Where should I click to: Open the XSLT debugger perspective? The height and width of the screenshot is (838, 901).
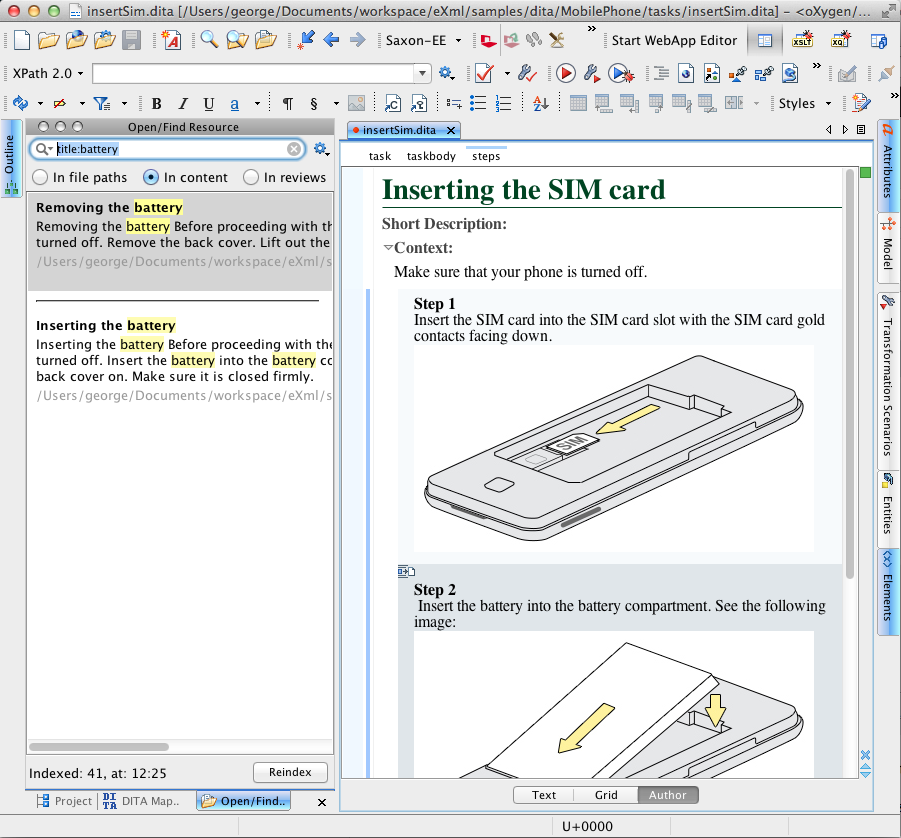802,41
